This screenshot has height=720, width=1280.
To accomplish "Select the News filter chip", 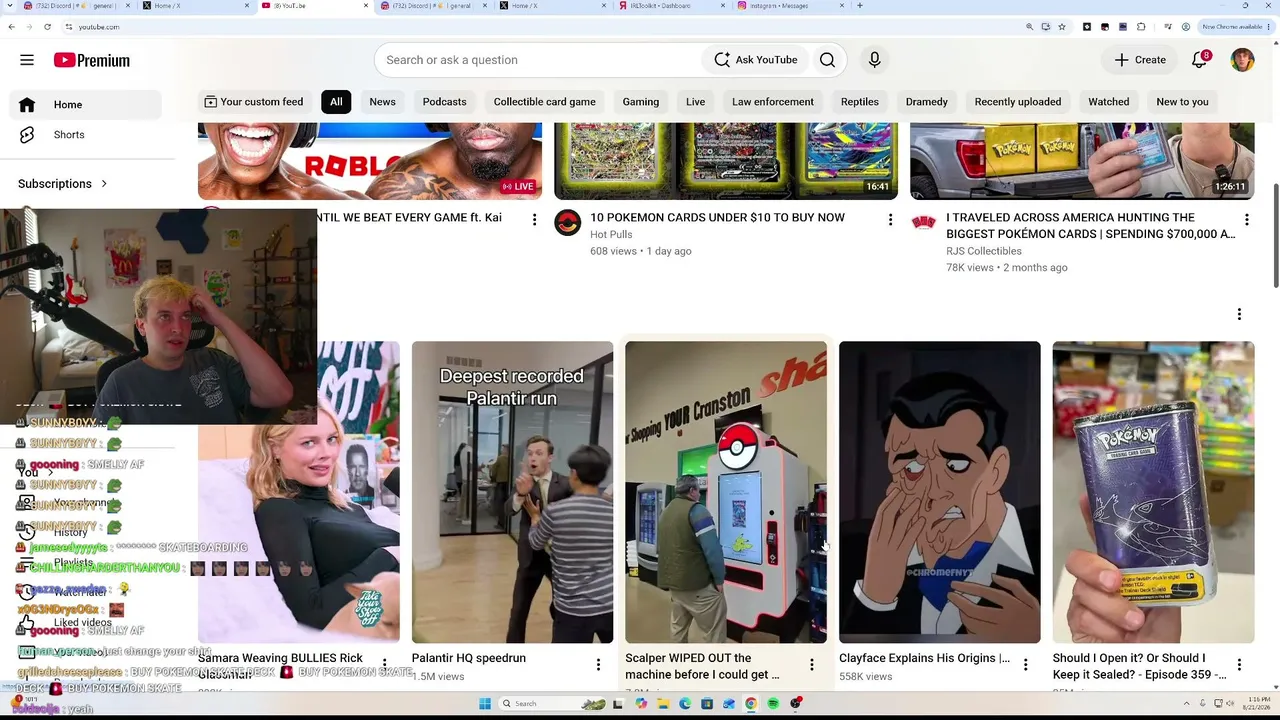I will tap(382, 102).
